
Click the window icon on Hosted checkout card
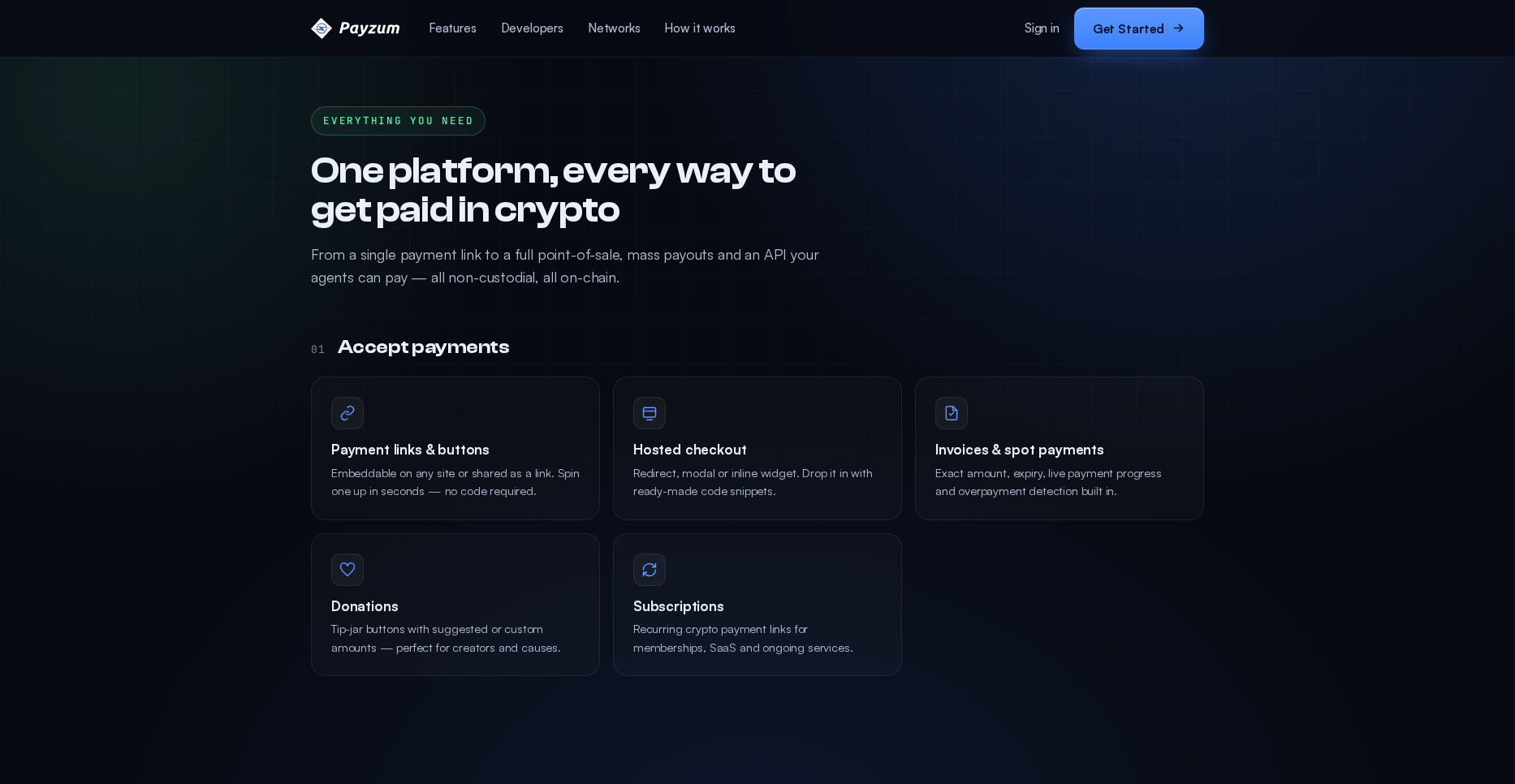pos(650,413)
